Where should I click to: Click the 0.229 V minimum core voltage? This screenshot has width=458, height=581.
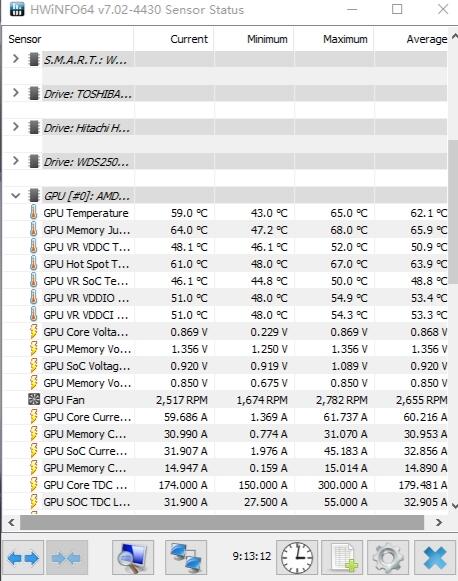click(x=269, y=332)
